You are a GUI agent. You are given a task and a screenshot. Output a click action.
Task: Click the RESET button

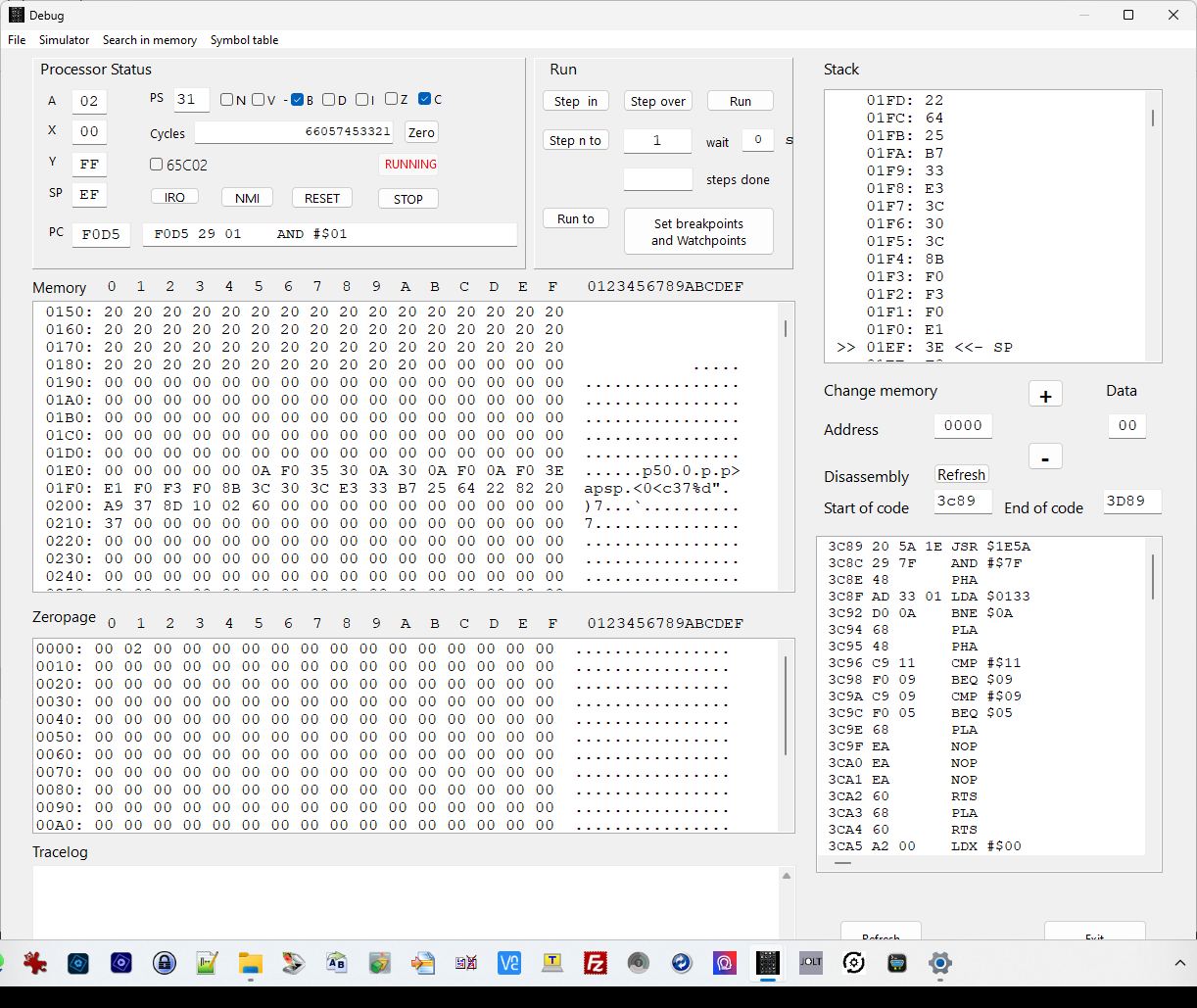click(322, 198)
